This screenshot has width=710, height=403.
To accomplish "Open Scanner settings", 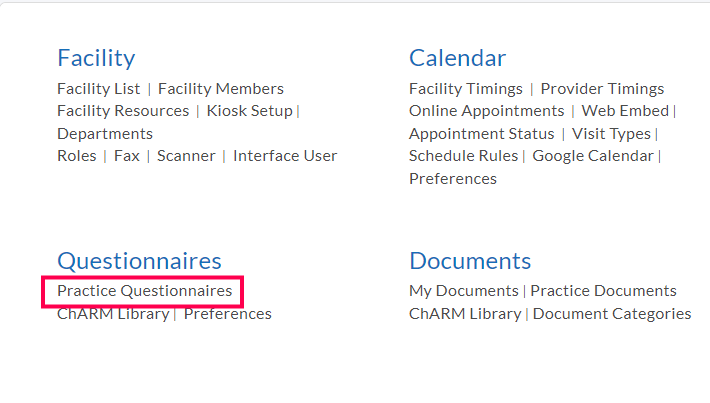I will (x=186, y=156).
